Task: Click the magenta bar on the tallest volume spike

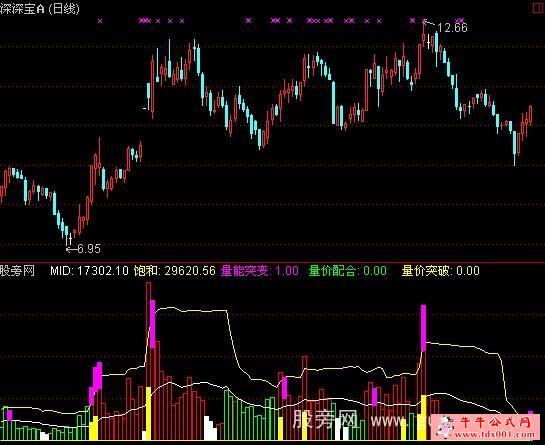Action: tap(153, 324)
